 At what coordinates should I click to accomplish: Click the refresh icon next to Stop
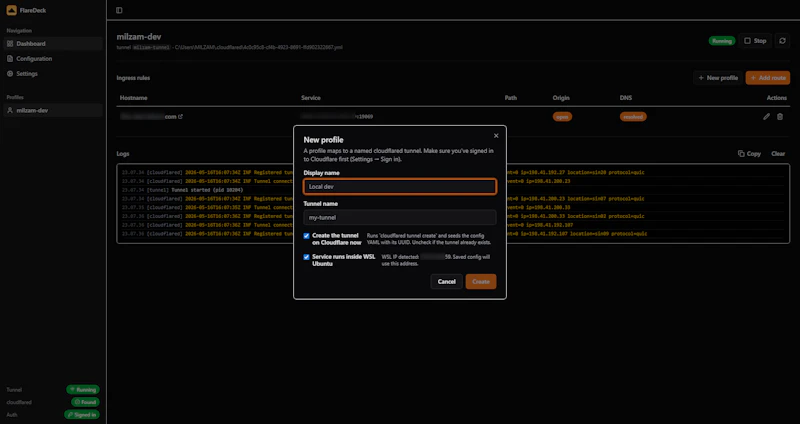(783, 41)
